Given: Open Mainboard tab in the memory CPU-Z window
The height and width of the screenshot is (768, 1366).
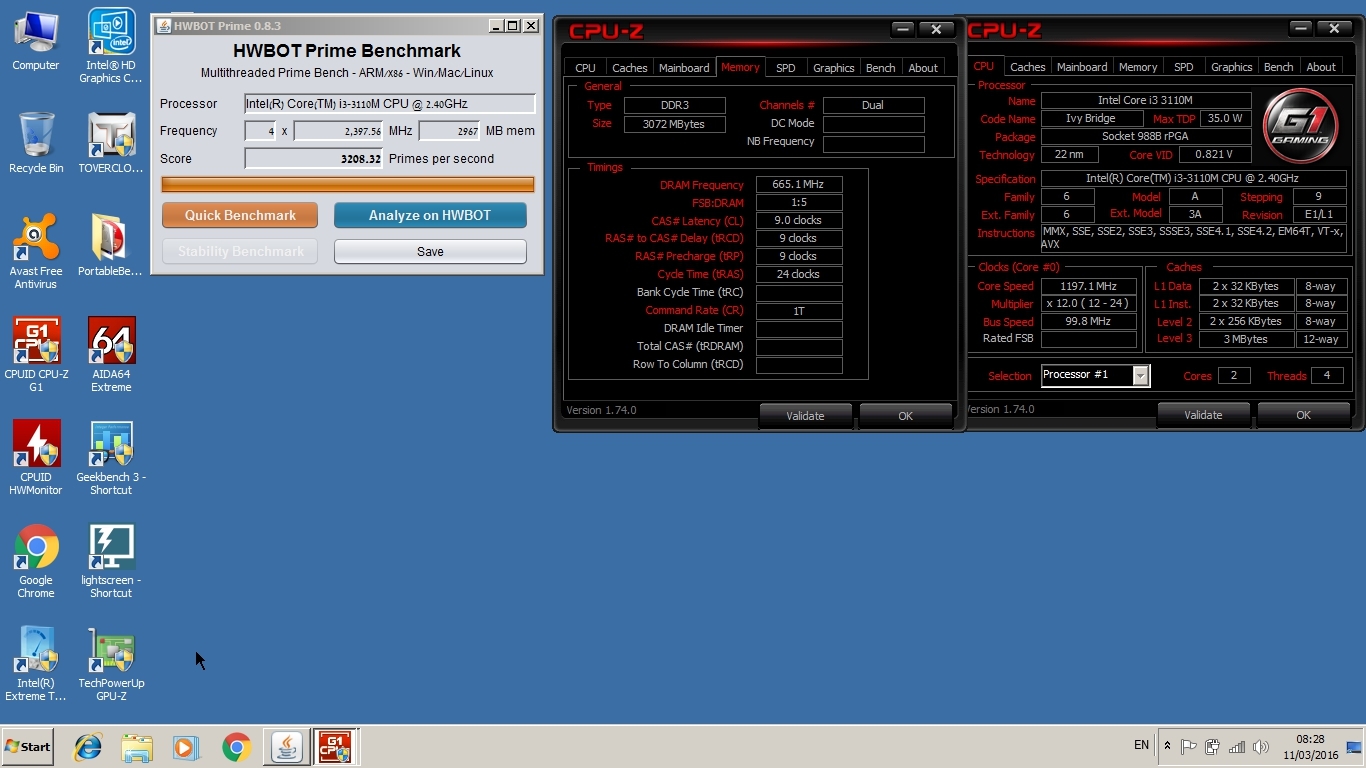Looking at the screenshot, I should point(684,67).
